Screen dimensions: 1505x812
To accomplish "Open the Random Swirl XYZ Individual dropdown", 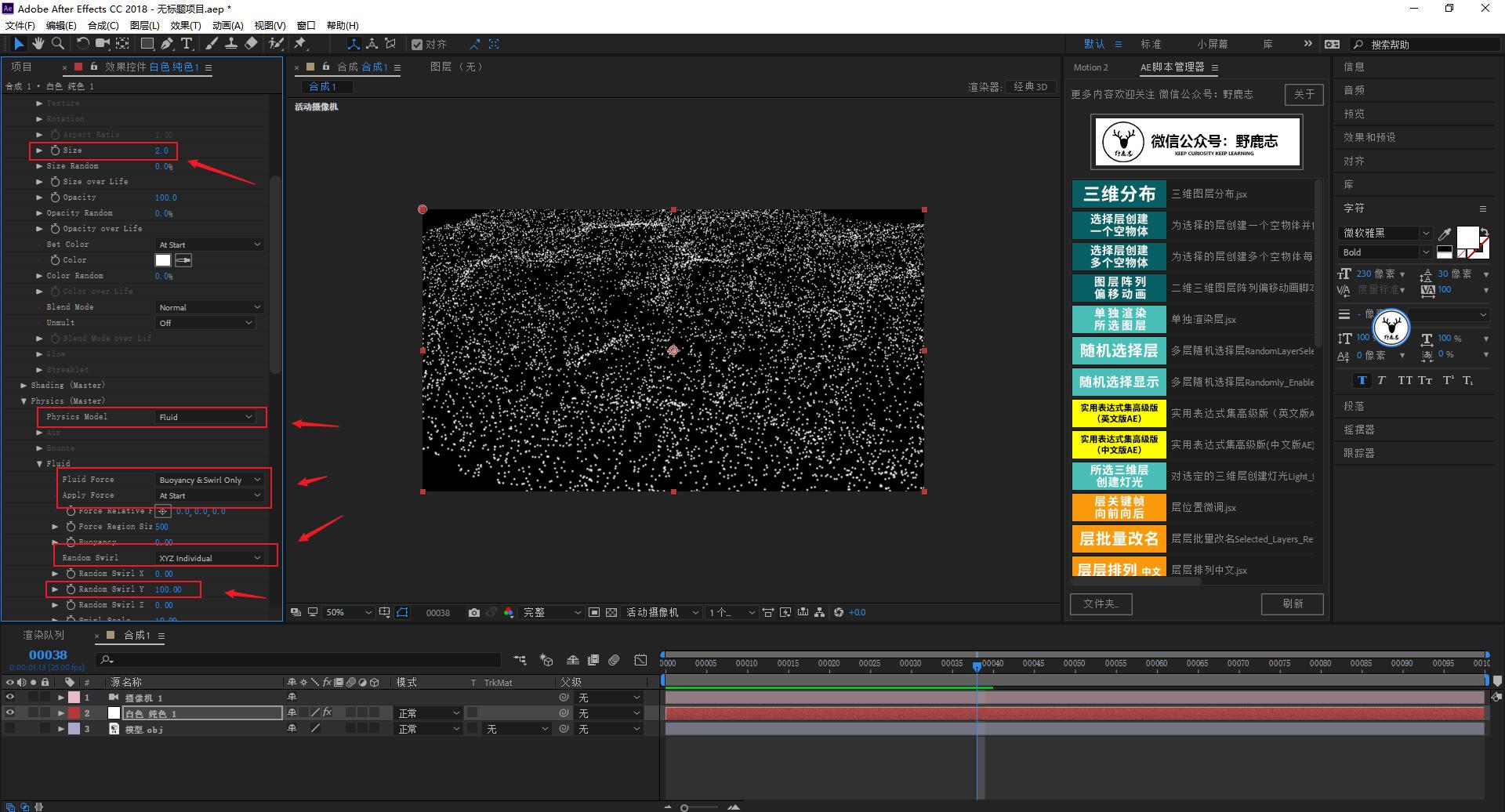I will [209, 558].
